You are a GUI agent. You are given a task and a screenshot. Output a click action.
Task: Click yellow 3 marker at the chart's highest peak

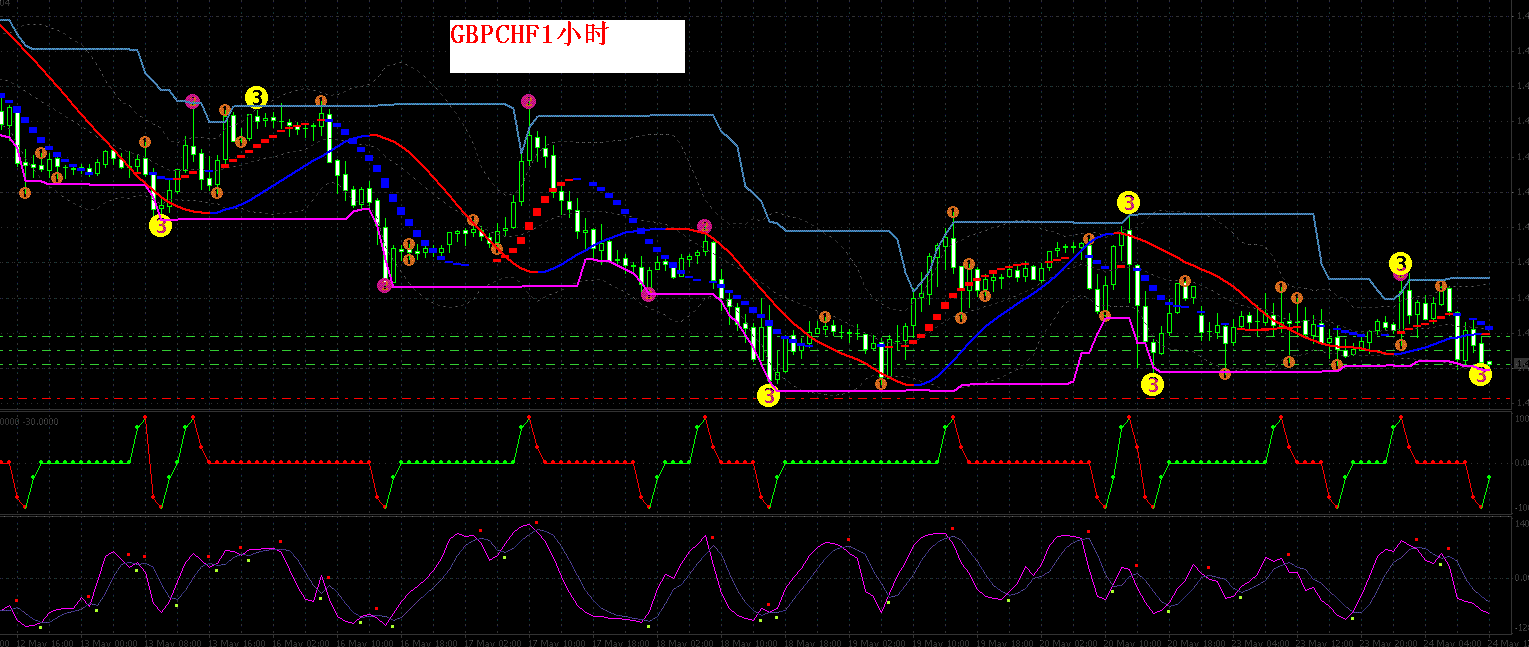(x=257, y=97)
